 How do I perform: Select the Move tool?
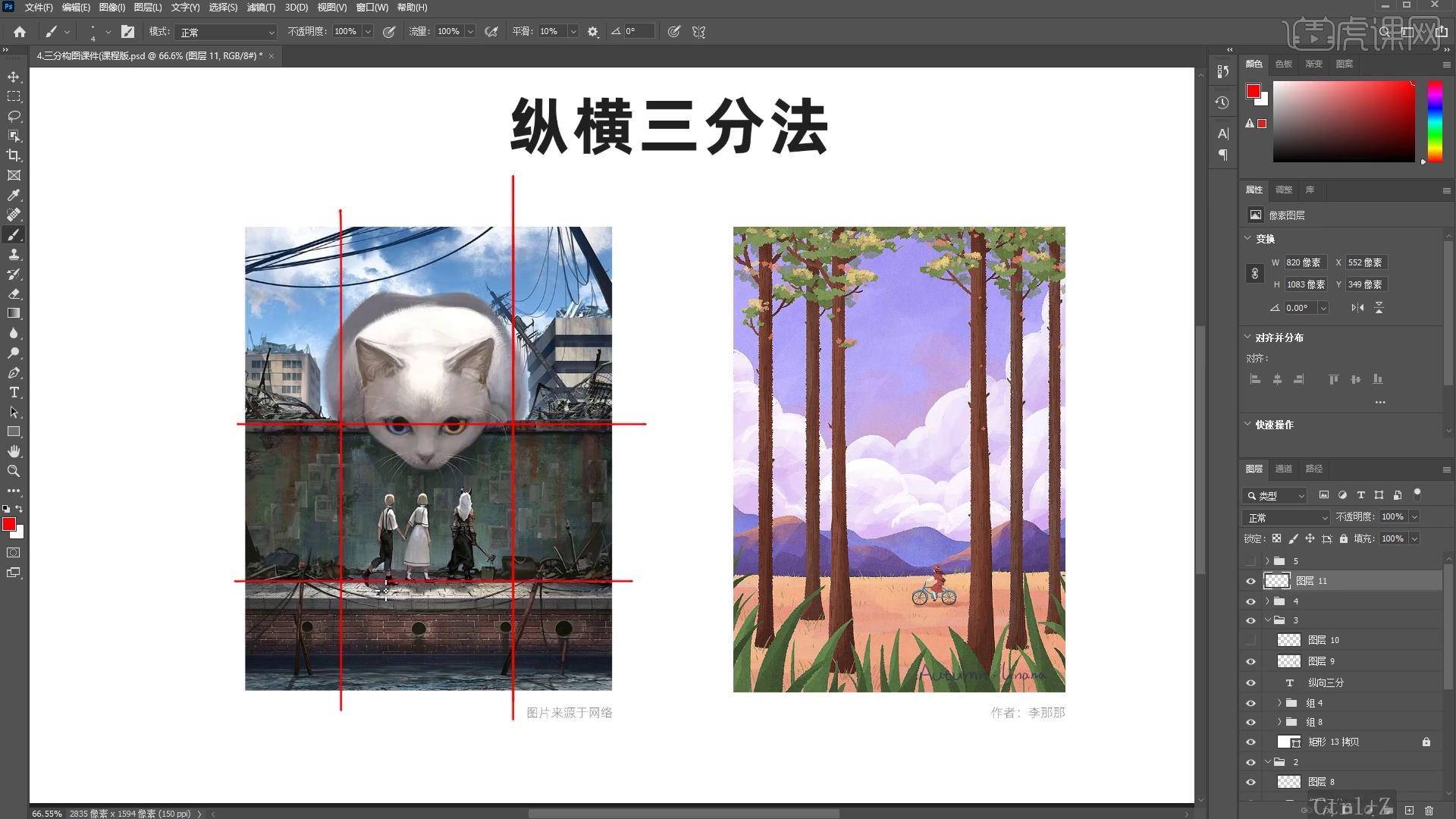tap(14, 77)
